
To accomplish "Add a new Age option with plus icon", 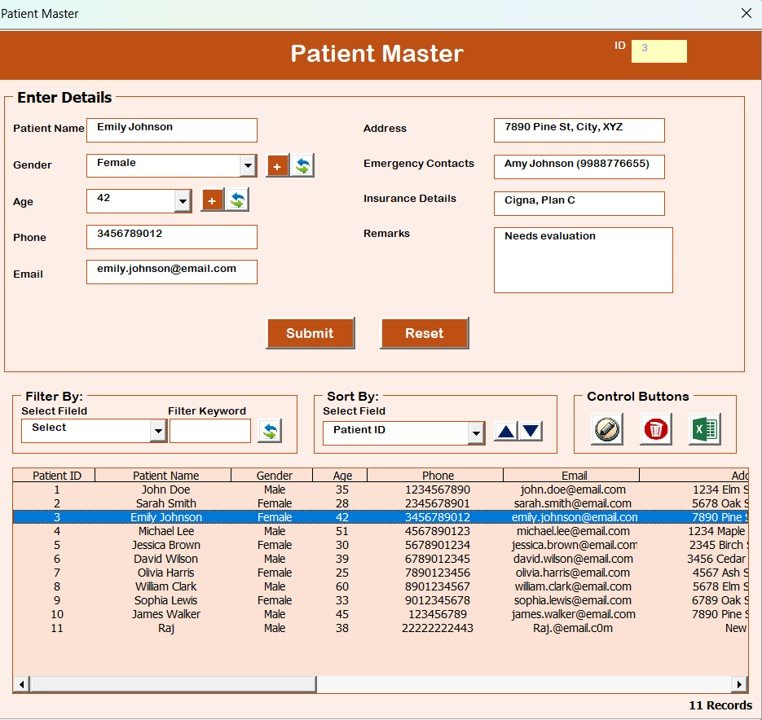I will coord(212,200).
